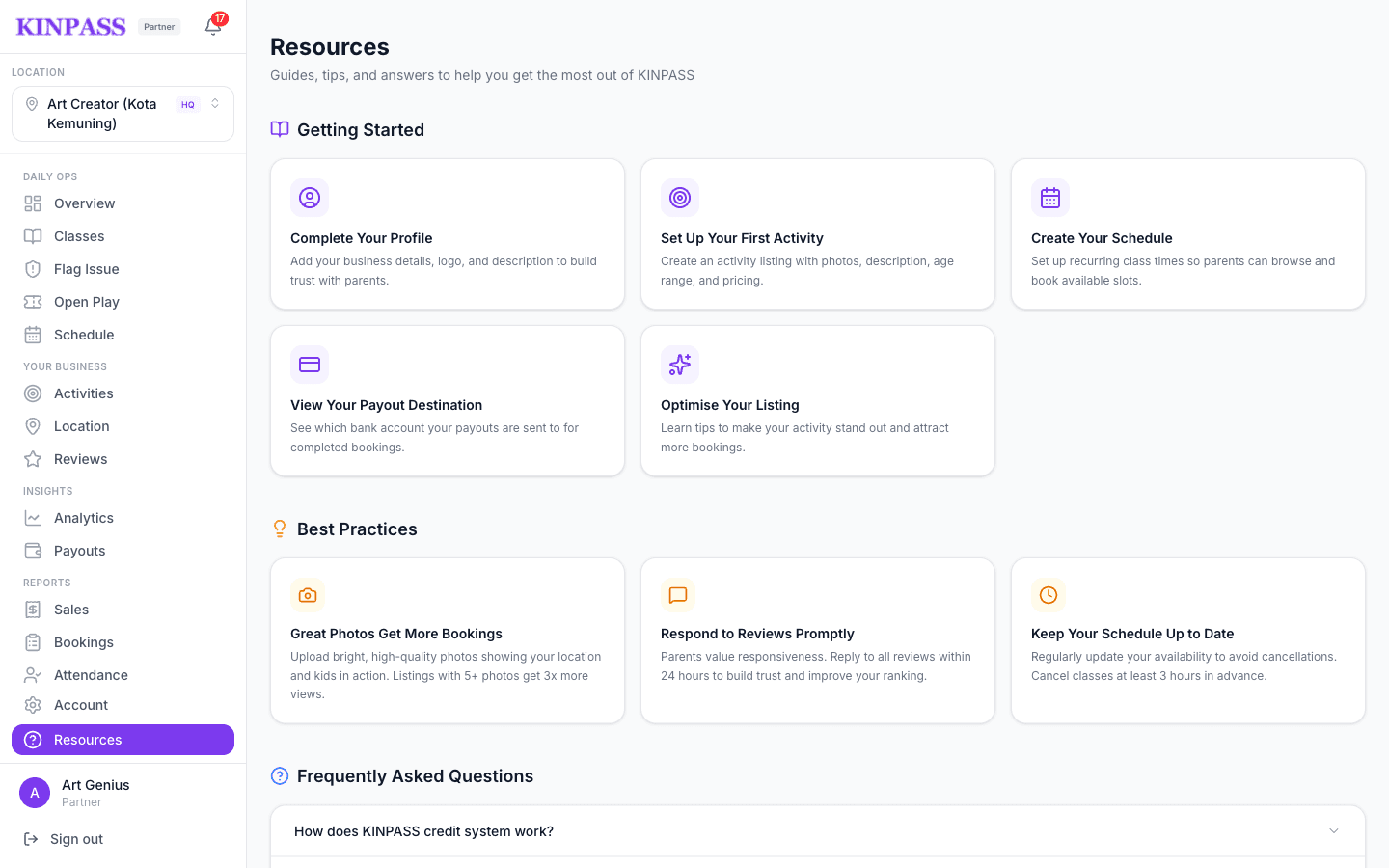Open the Optimise Your Listing guide
Screen dimensions: 1389x868
[x=818, y=401]
